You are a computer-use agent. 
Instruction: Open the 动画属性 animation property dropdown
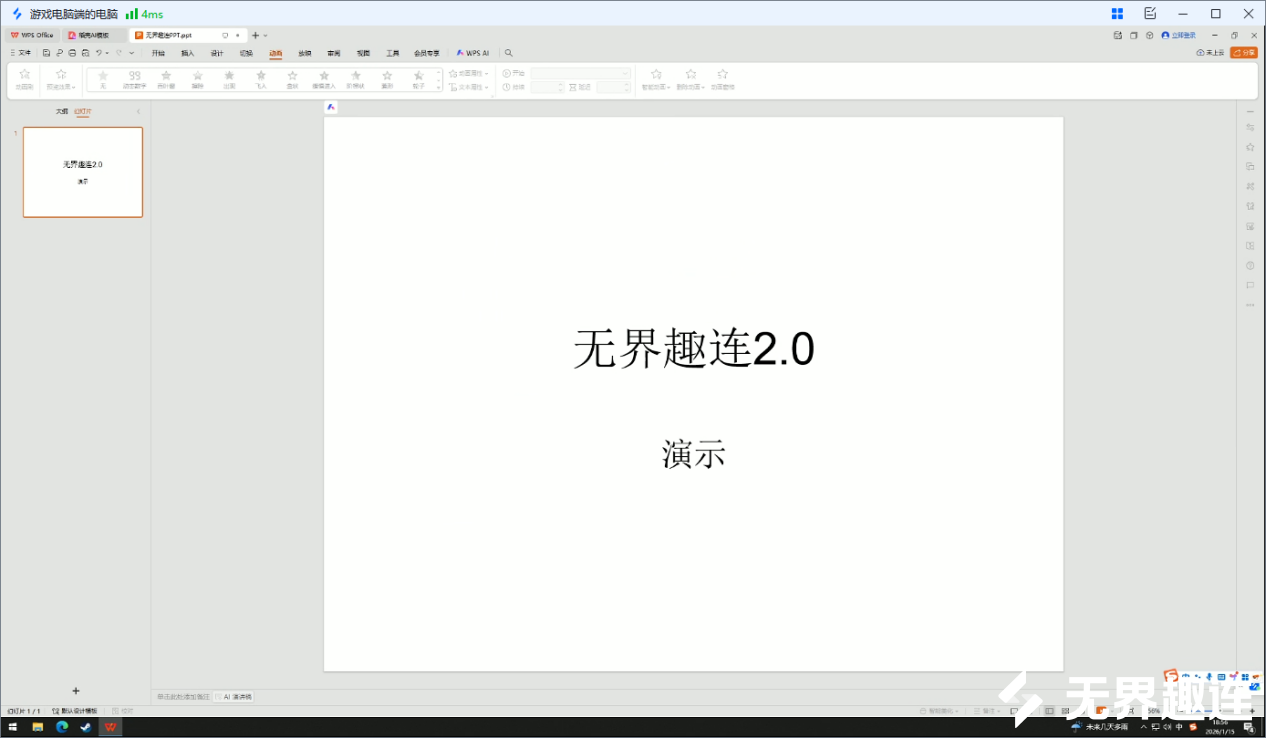tap(468, 72)
